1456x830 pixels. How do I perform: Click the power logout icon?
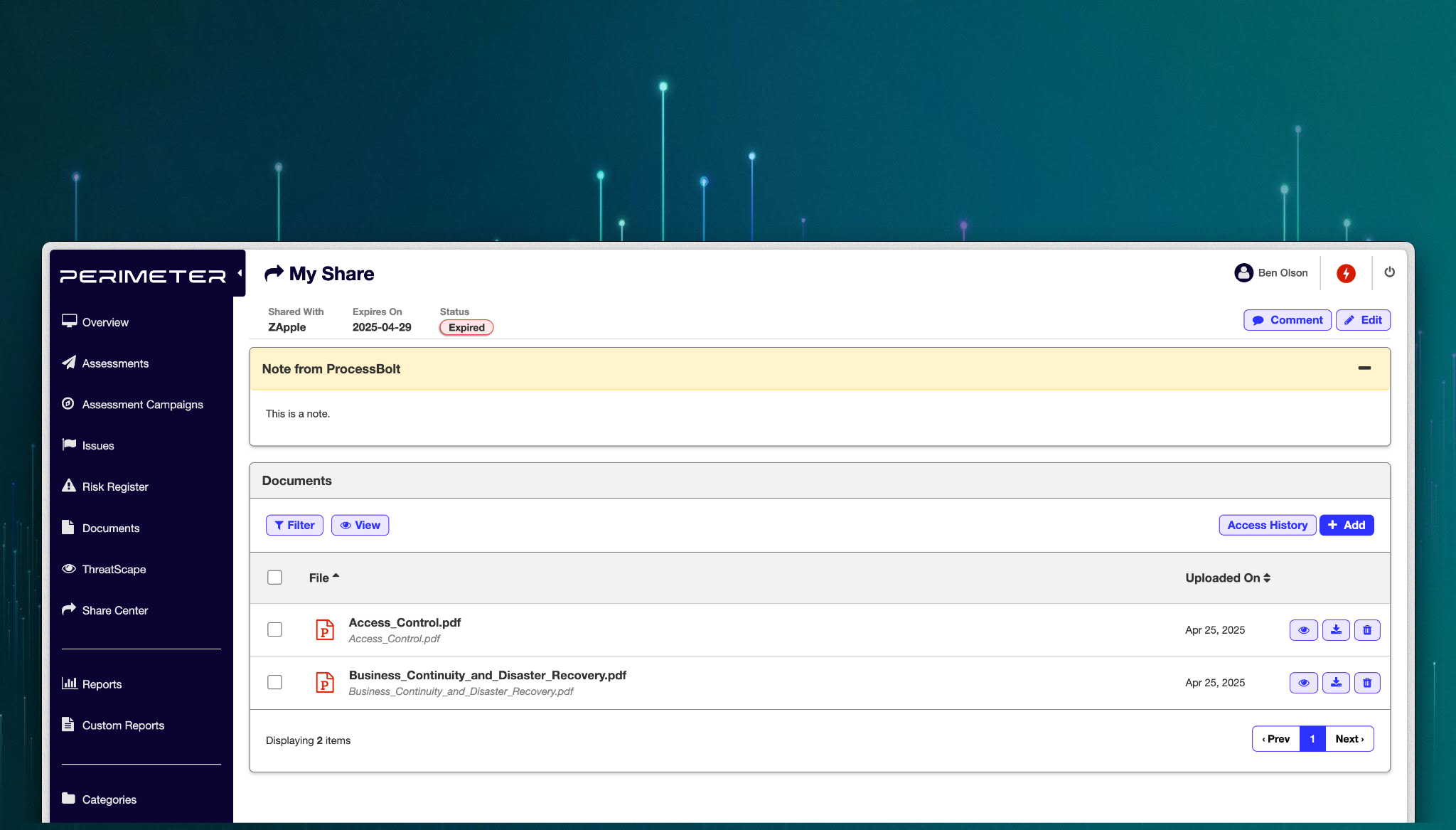pos(1389,272)
